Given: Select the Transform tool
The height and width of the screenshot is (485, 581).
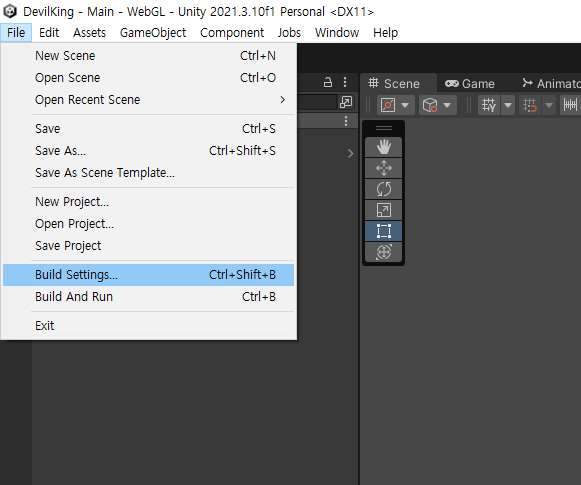Looking at the screenshot, I should [384, 252].
